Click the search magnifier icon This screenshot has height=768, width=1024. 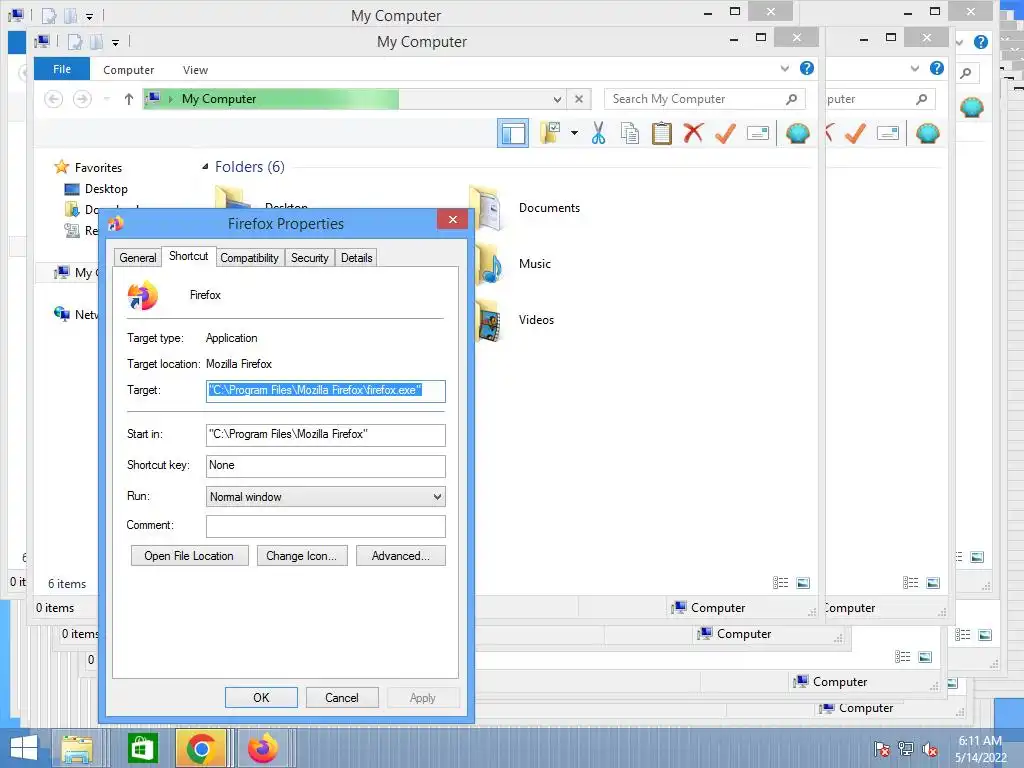tap(792, 99)
